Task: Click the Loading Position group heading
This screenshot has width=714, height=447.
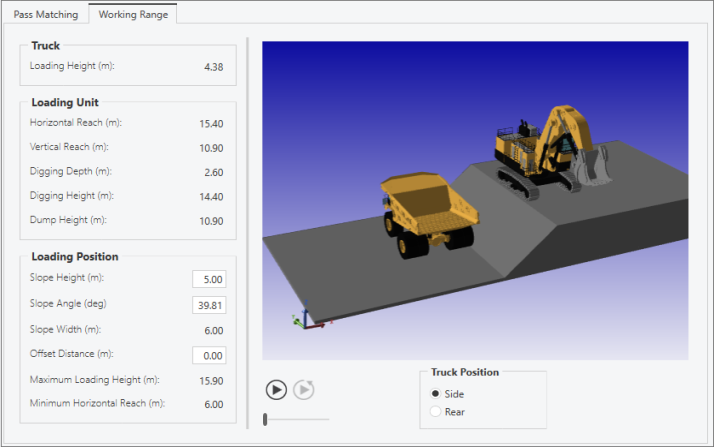Action: point(75,257)
